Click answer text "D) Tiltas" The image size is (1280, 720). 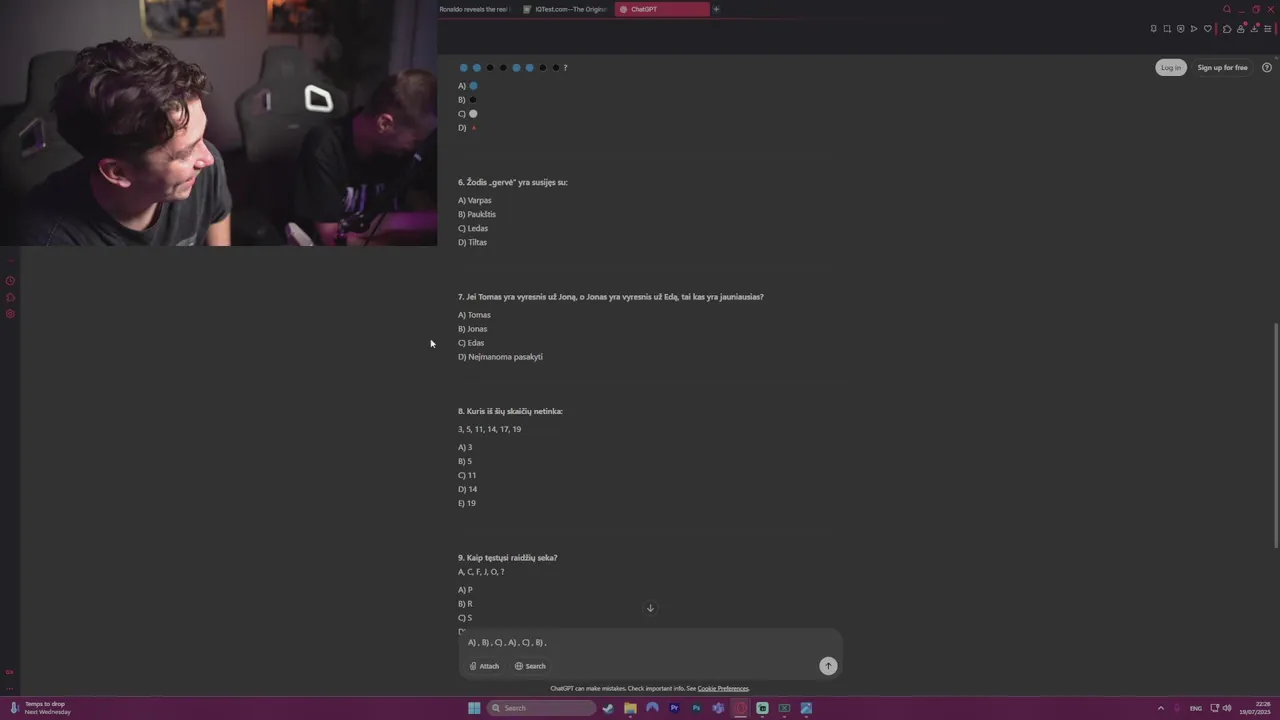click(x=473, y=242)
